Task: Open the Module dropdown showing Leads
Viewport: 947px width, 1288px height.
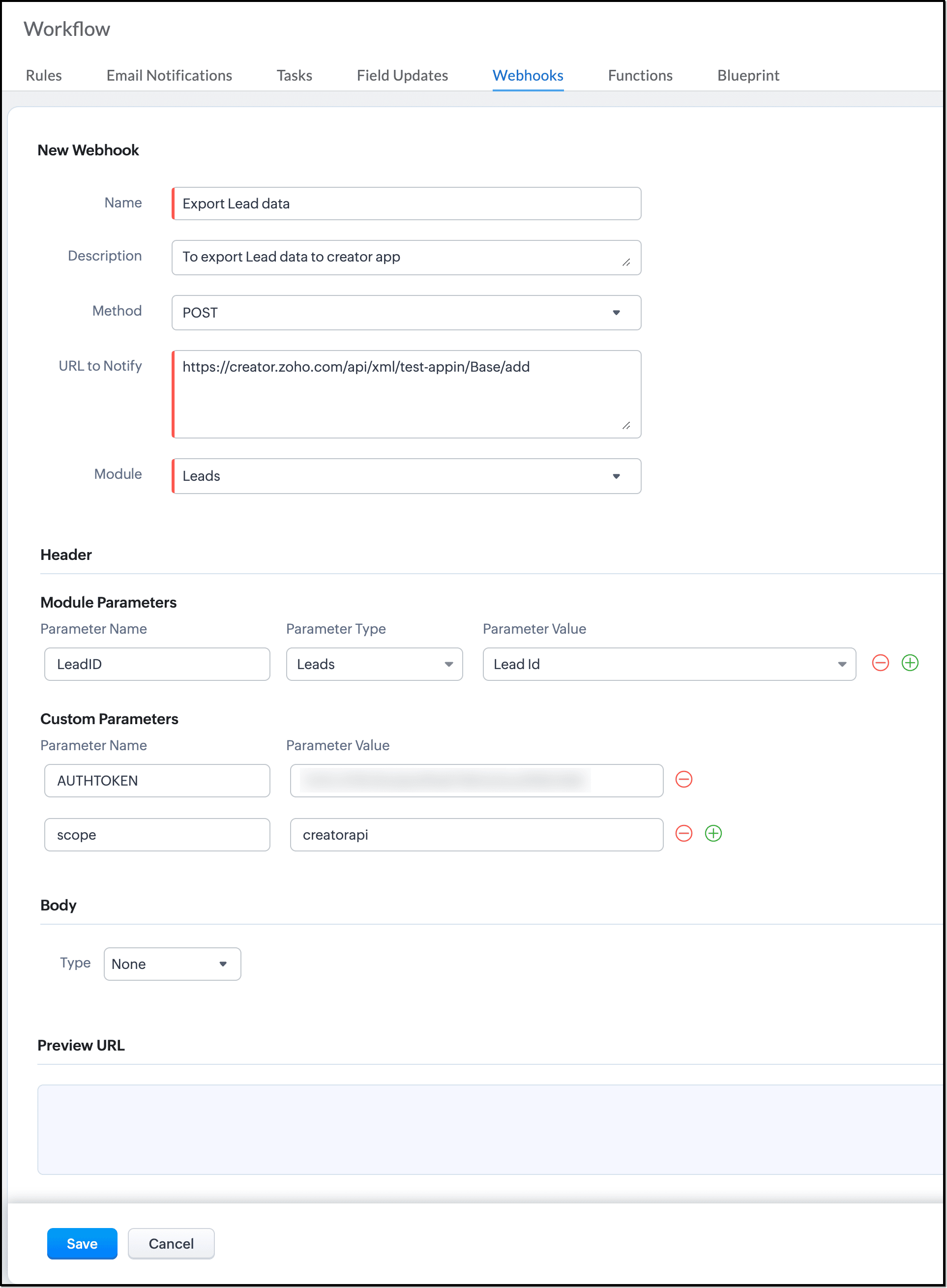Action: [406, 476]
